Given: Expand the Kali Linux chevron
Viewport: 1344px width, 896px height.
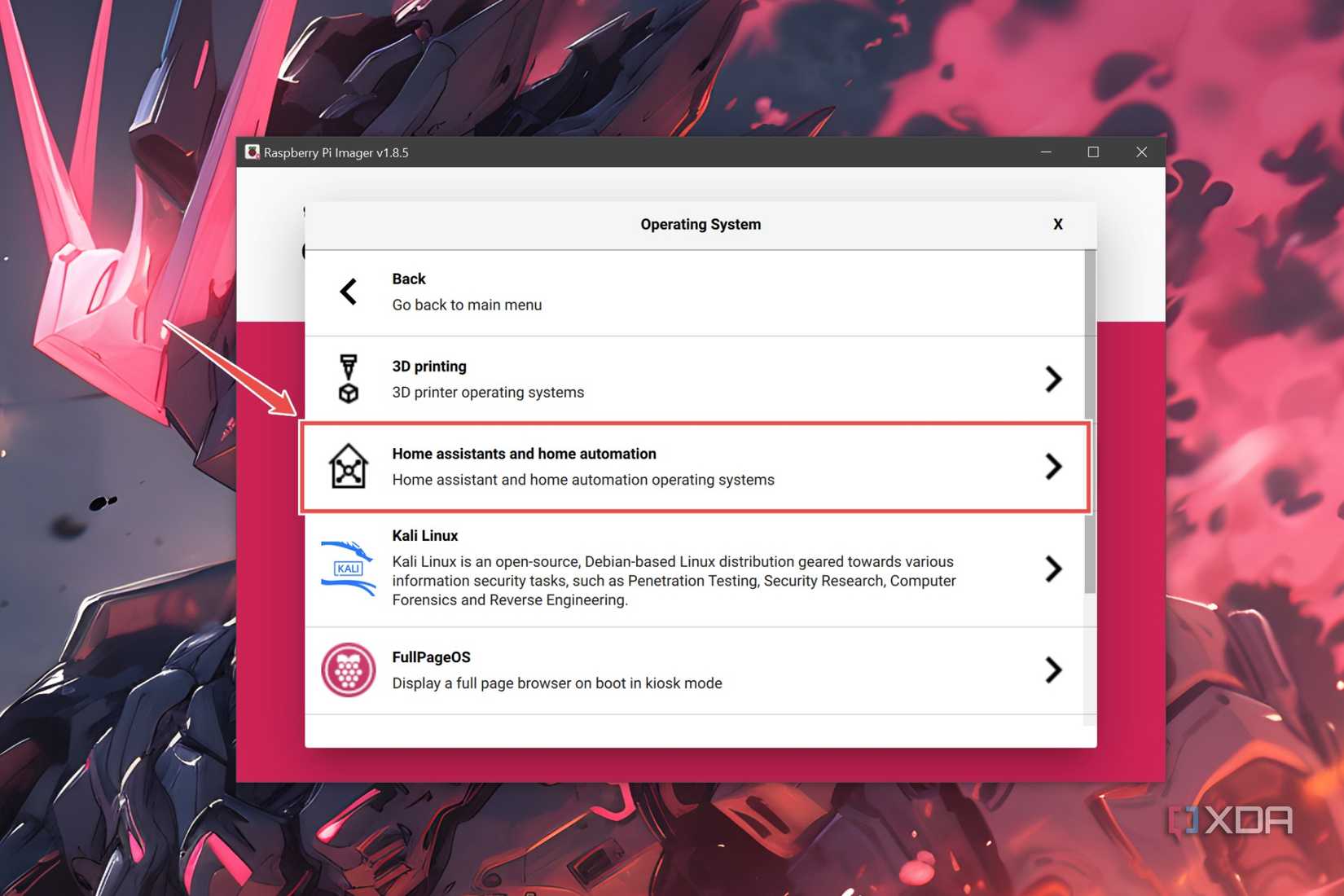Looking at the screenshot, I should [x=1053, y=568].
